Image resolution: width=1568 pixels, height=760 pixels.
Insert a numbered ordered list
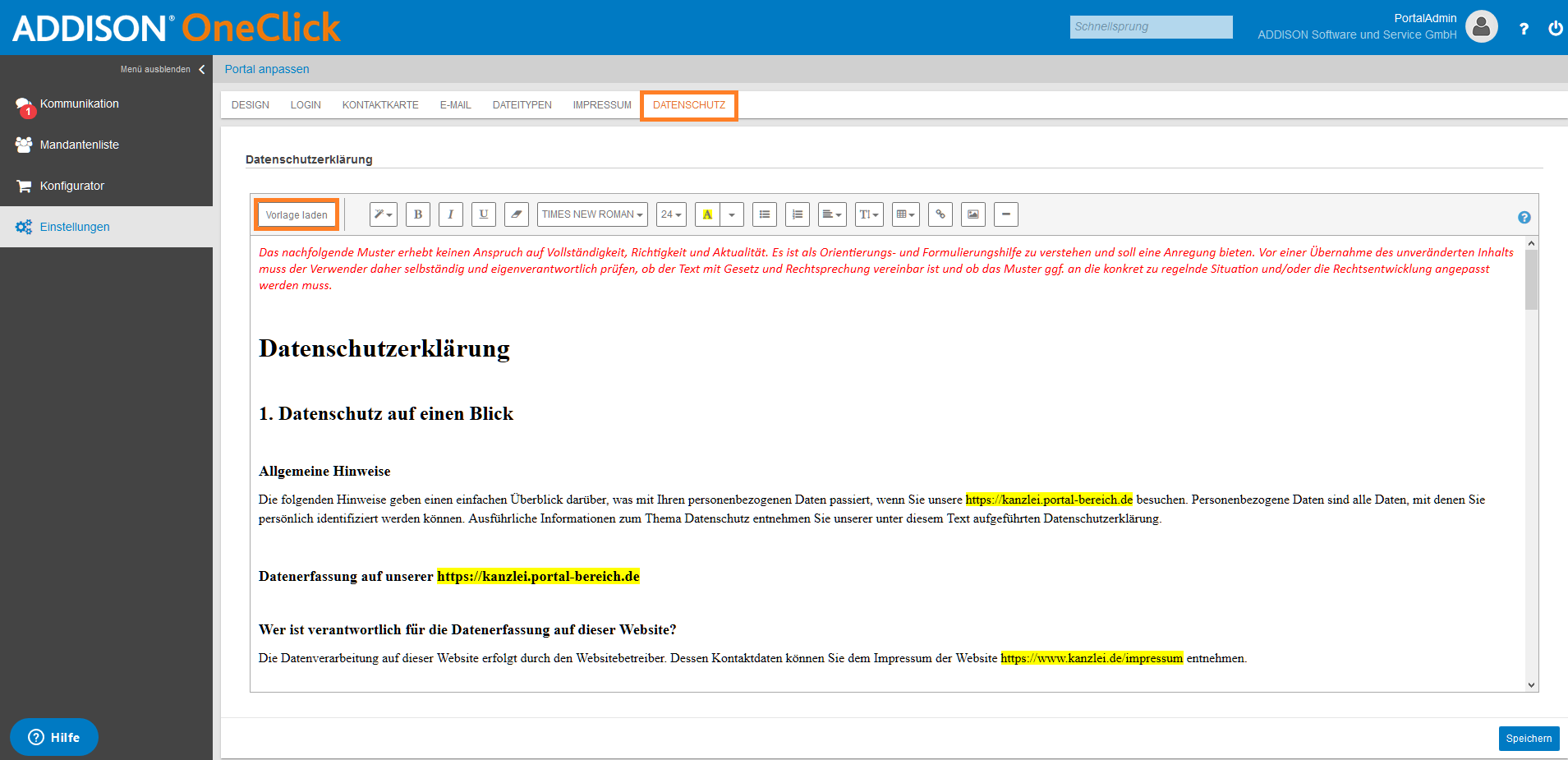(x=798, y=214)
